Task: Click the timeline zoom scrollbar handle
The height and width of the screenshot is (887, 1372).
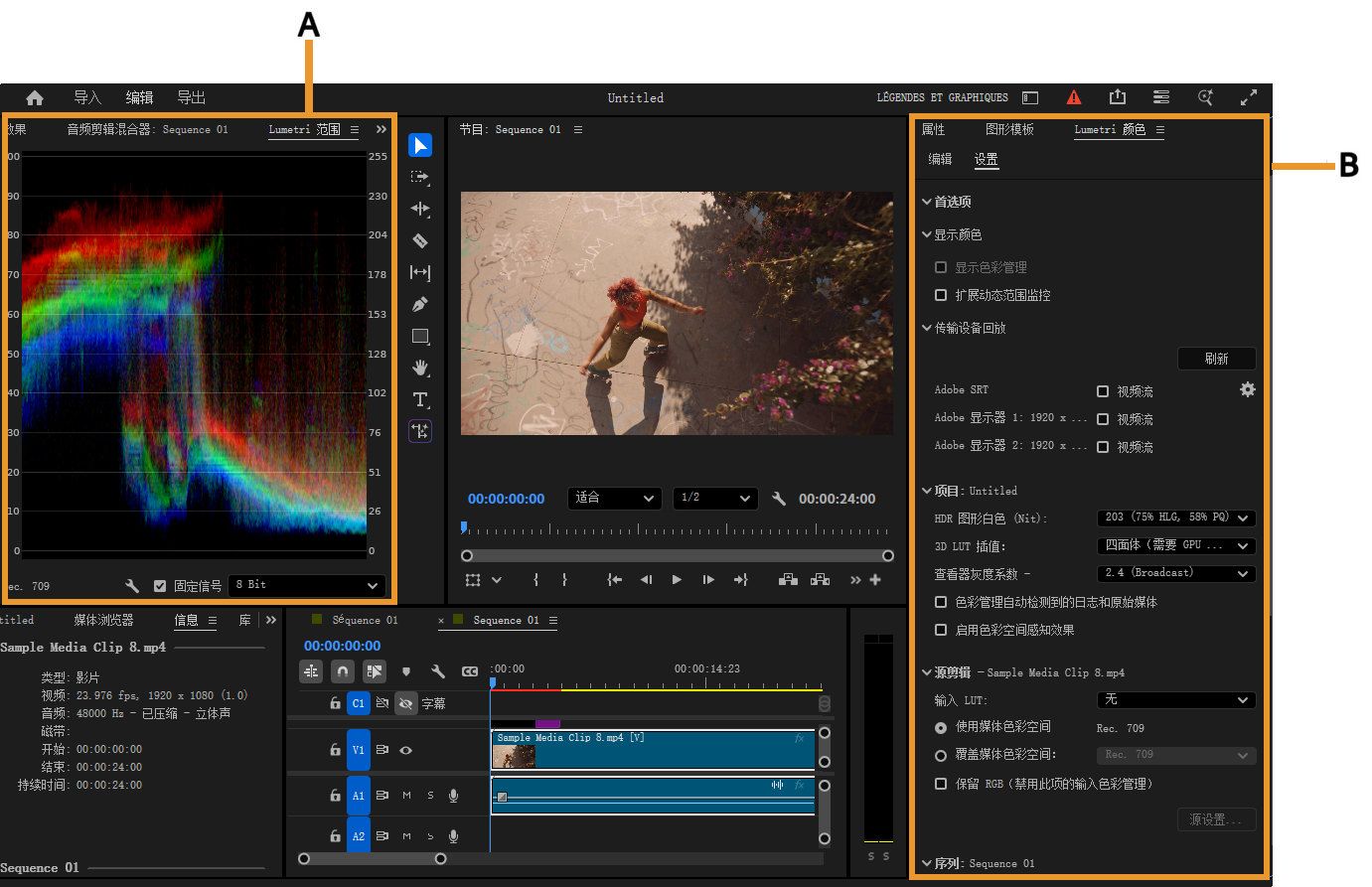Action: (372, 858)
